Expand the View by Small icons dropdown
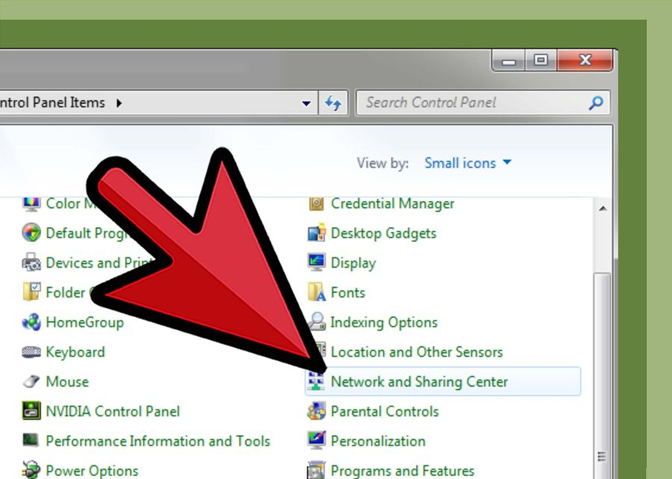 point(468,163)
